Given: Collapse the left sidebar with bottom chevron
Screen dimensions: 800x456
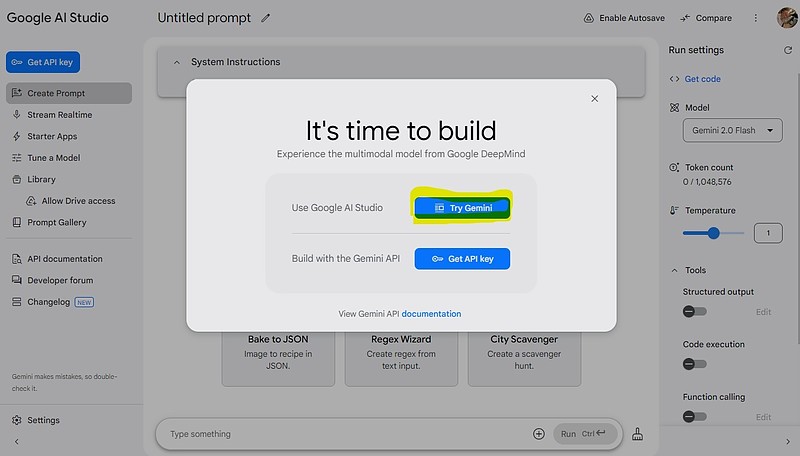Looking at the screenshot, I should tap(16, 442).
